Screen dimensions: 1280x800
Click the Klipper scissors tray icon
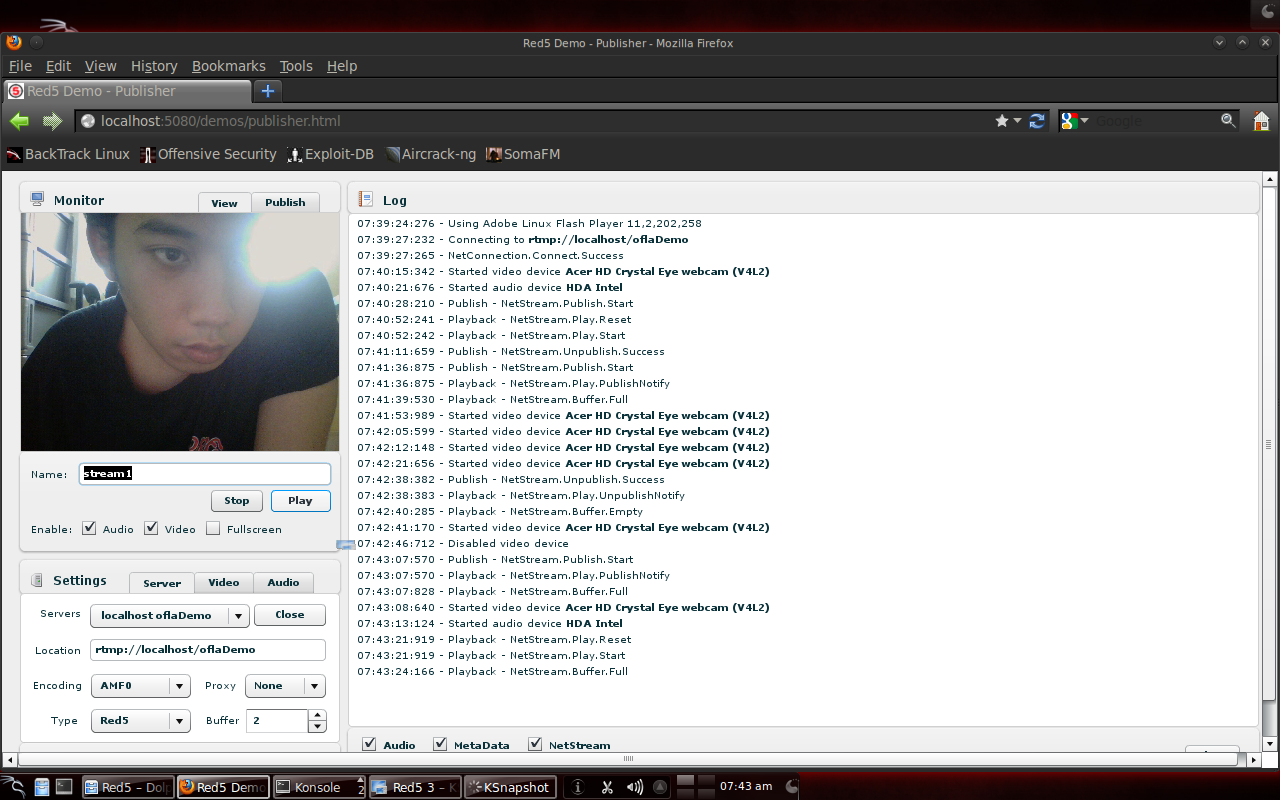(x=606, y=787)
